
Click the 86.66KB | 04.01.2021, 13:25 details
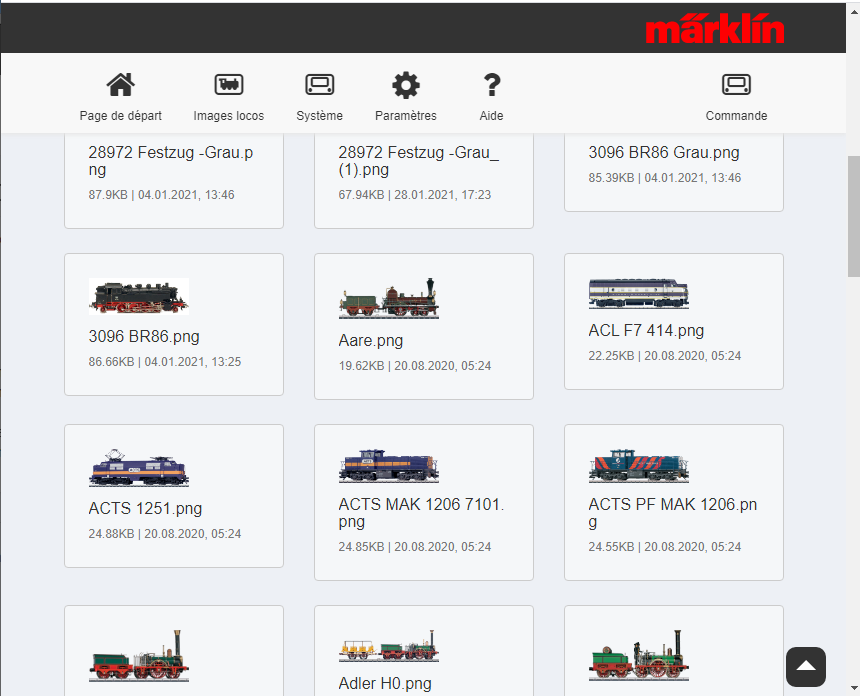coord(165,362)
